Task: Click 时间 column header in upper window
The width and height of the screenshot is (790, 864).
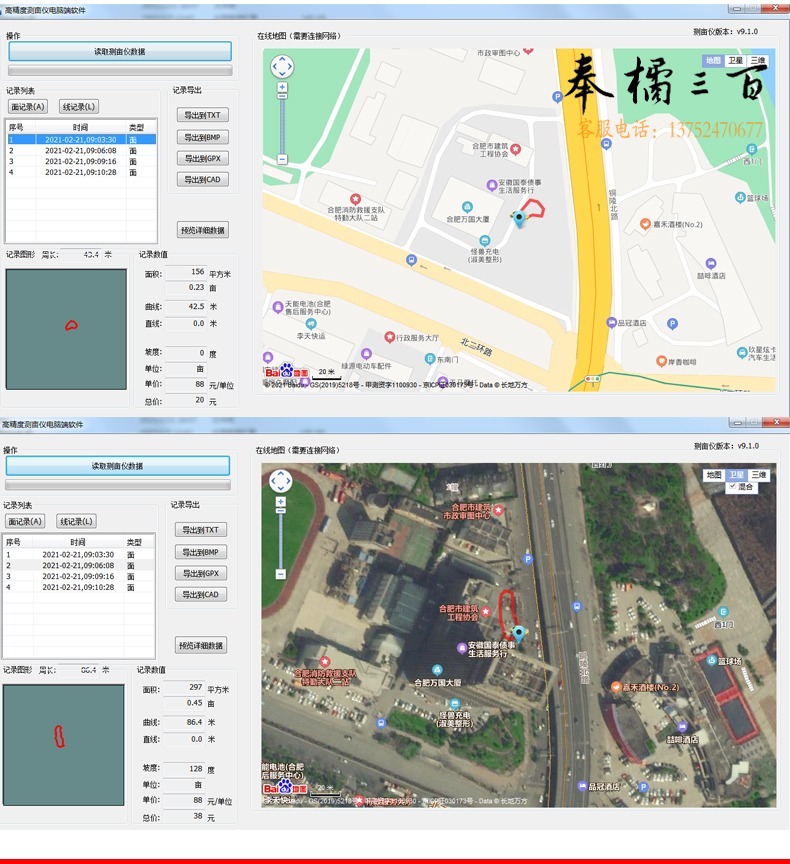Action: [80, 127]
